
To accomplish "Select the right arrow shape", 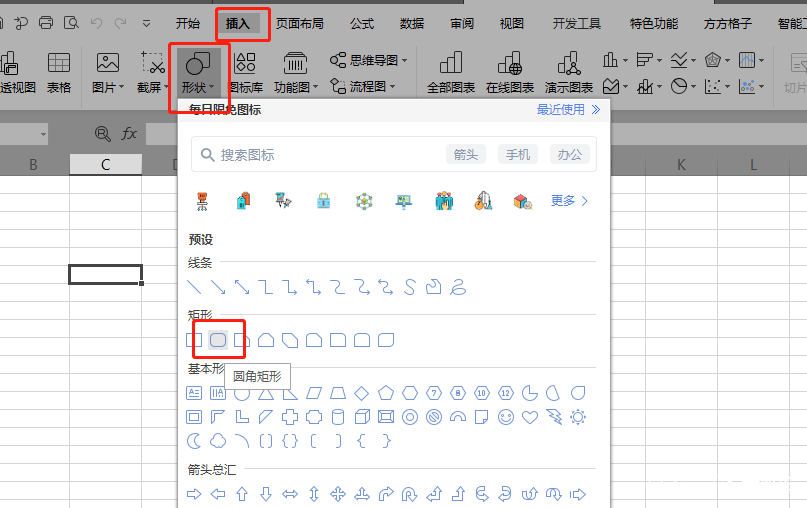I will [x=194, y=495].
